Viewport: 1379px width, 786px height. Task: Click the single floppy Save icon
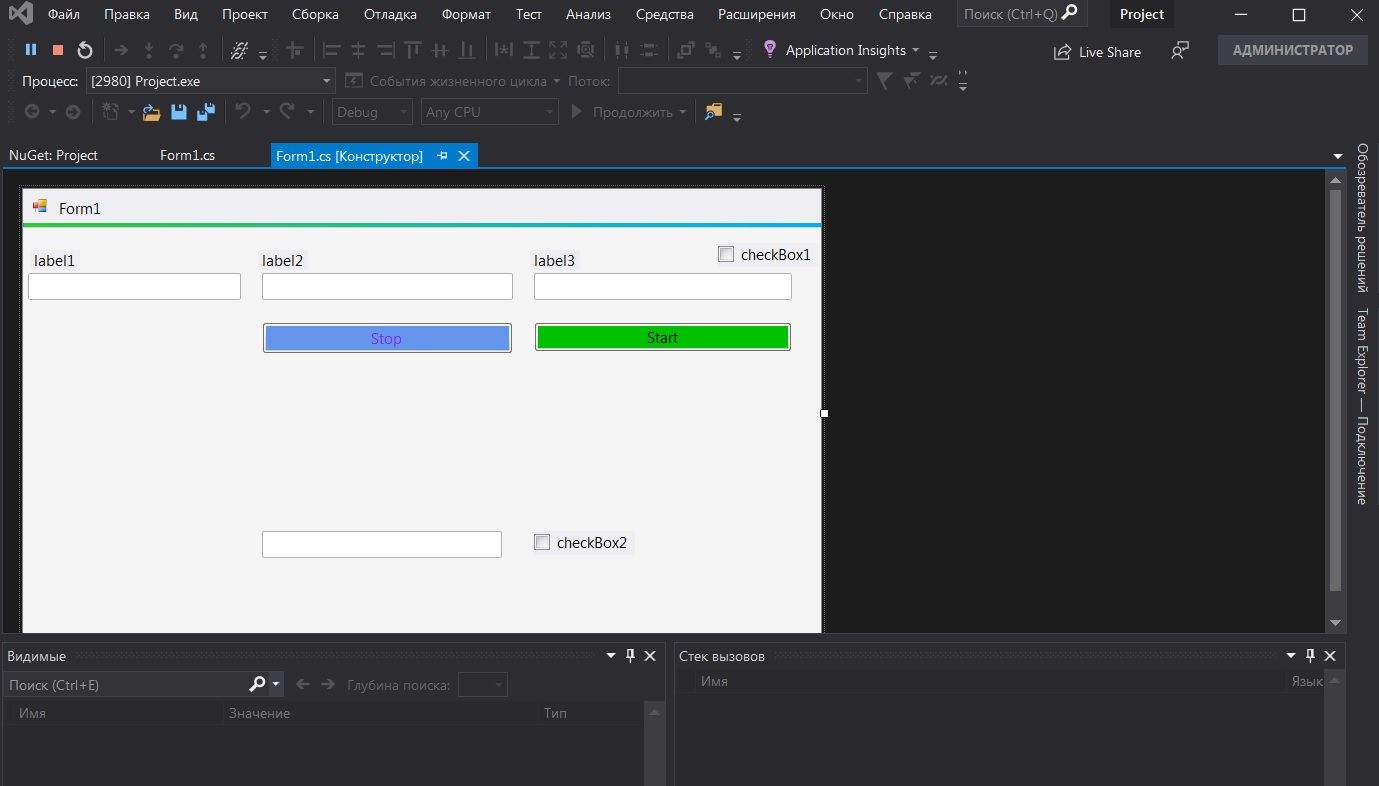[179, 112]
